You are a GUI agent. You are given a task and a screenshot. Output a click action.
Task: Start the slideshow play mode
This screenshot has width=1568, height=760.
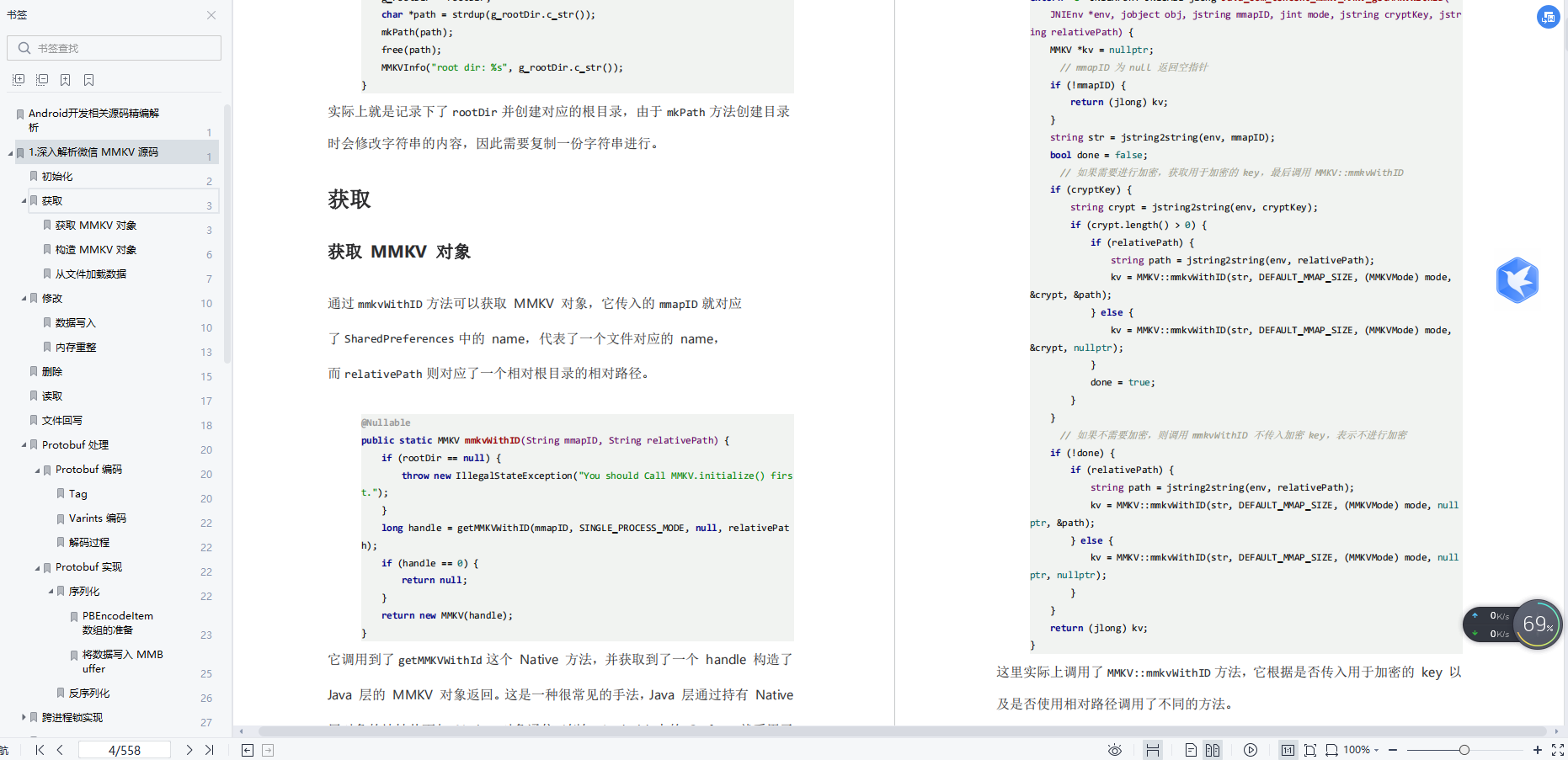pyautogui.click(x=1251, y=750)
